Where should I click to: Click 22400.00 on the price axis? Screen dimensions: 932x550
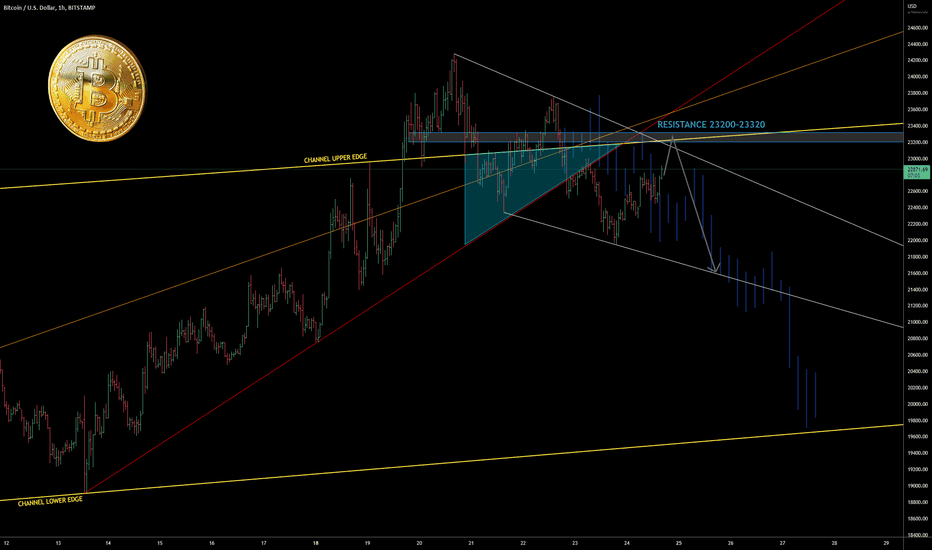pyautogui.click(x=918, y=208)
